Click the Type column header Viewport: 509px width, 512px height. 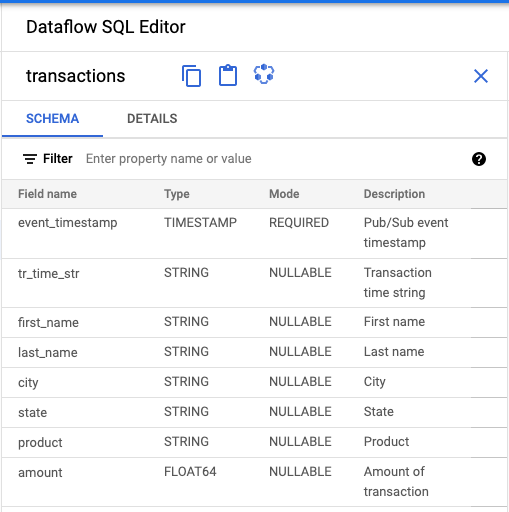(x=177, y=194)
